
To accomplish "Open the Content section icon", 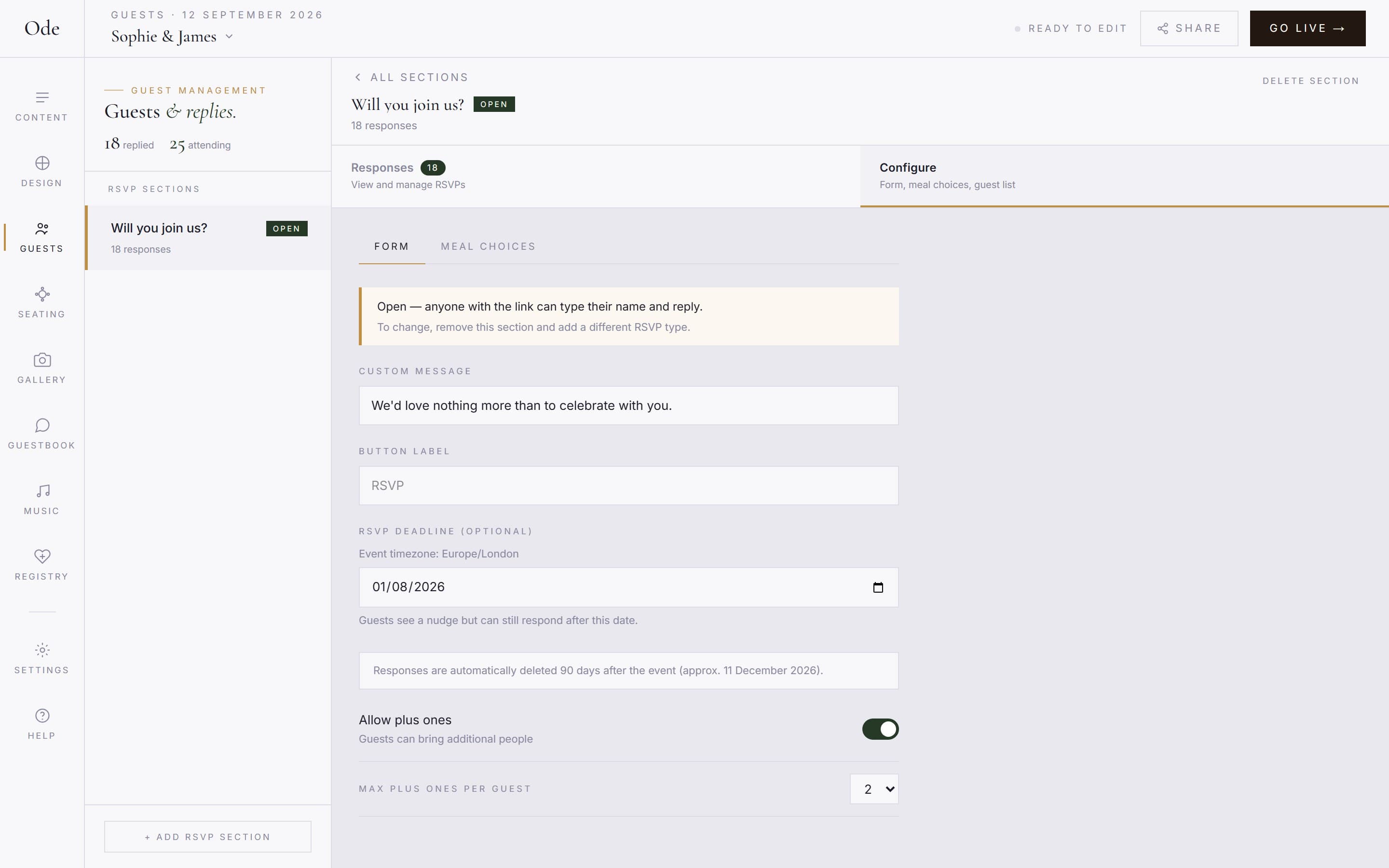I will coord(42,97).
